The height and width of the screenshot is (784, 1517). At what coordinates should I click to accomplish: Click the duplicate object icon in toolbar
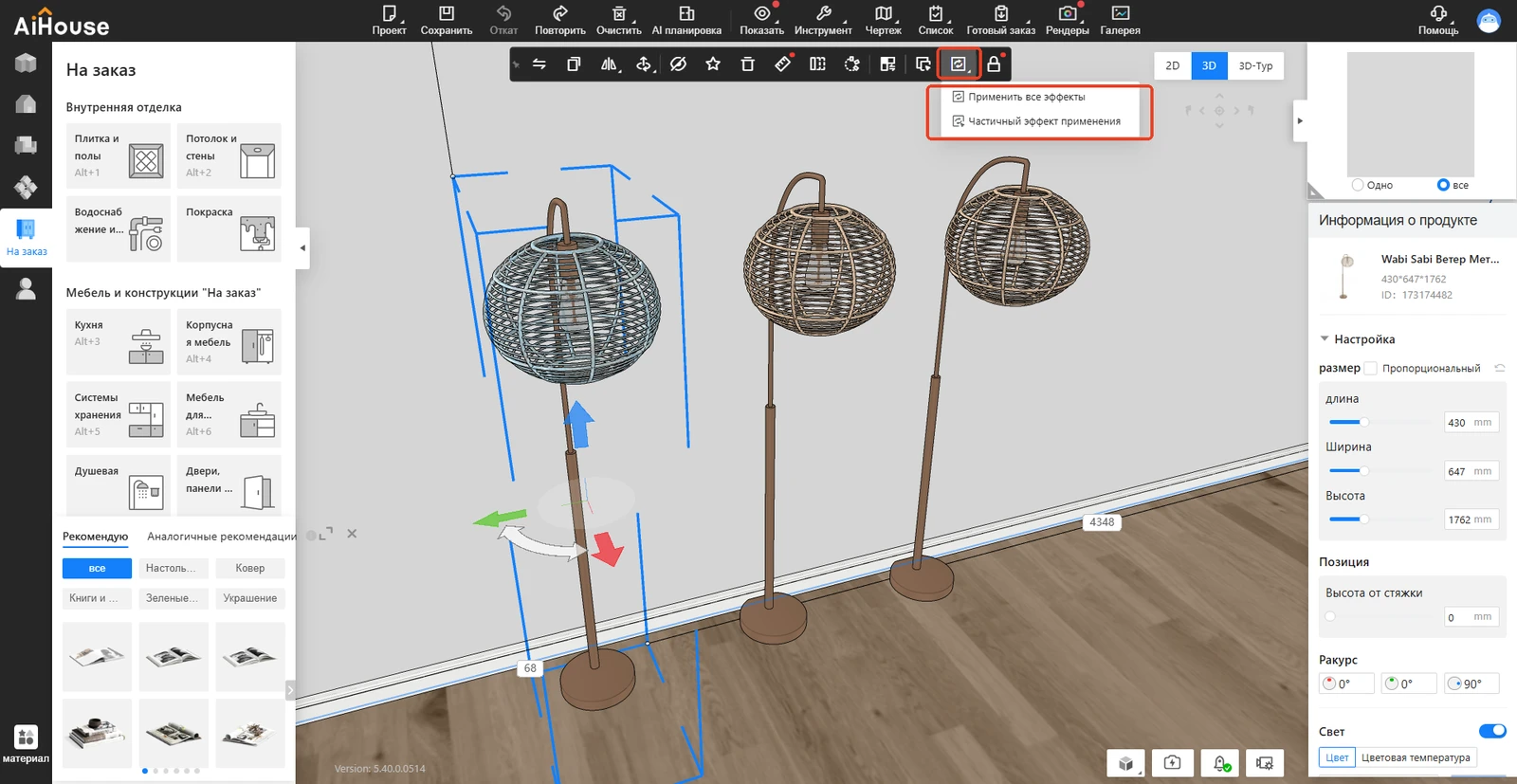[x=574, y=64]
